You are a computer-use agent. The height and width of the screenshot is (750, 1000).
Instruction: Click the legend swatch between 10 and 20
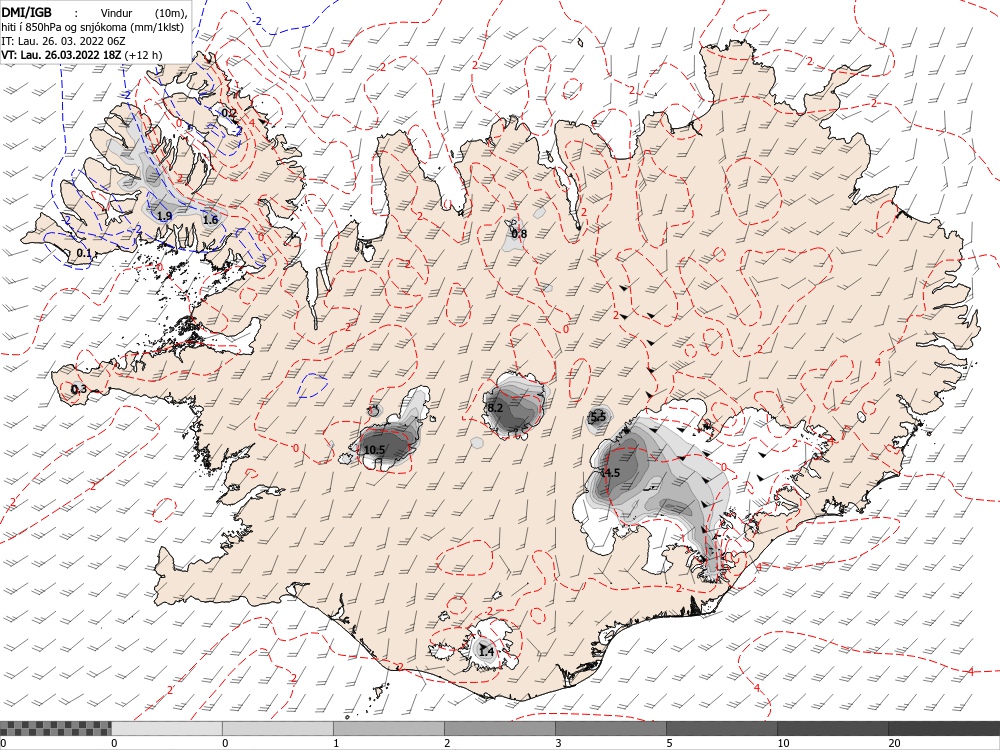pyautogui.click(x=832, y=728)
